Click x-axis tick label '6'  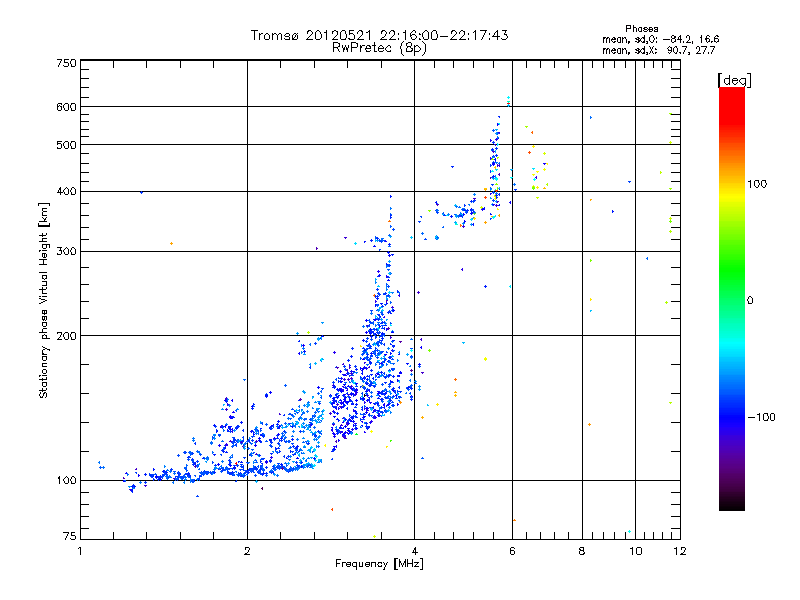point(512,551)
